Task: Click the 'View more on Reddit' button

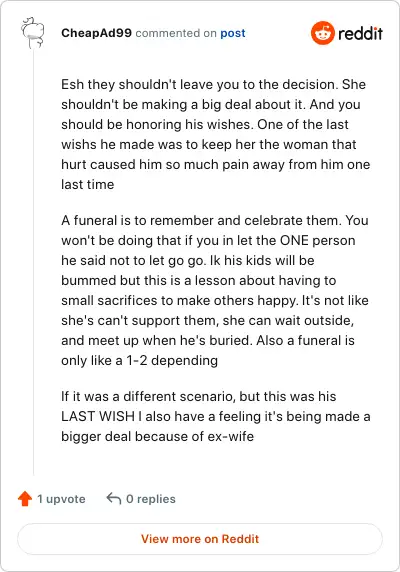Action: point(200,539)
